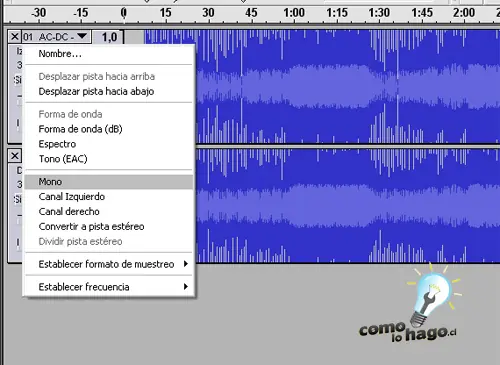Click the 30 second mark on the ruler

(x=208, y=13)
